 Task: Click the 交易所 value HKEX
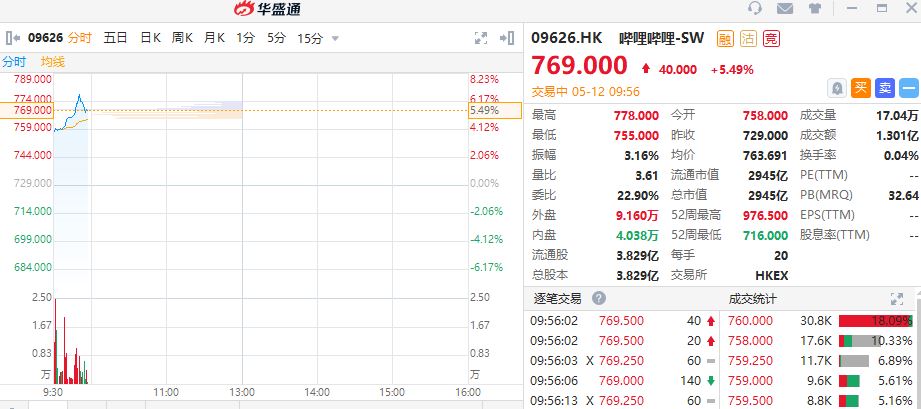point(771,275)
